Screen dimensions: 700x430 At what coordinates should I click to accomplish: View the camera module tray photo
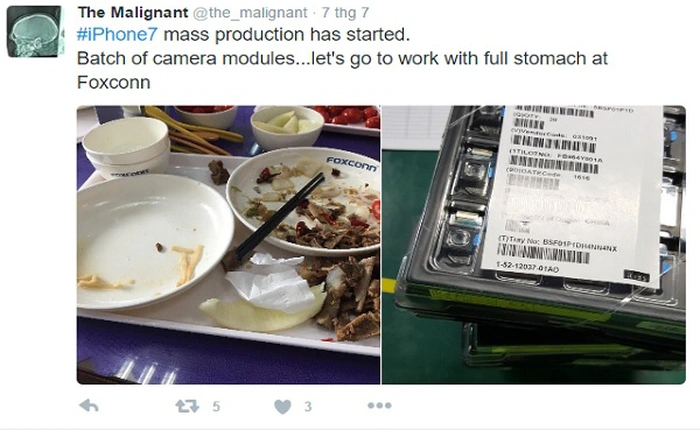coord(533,245)
